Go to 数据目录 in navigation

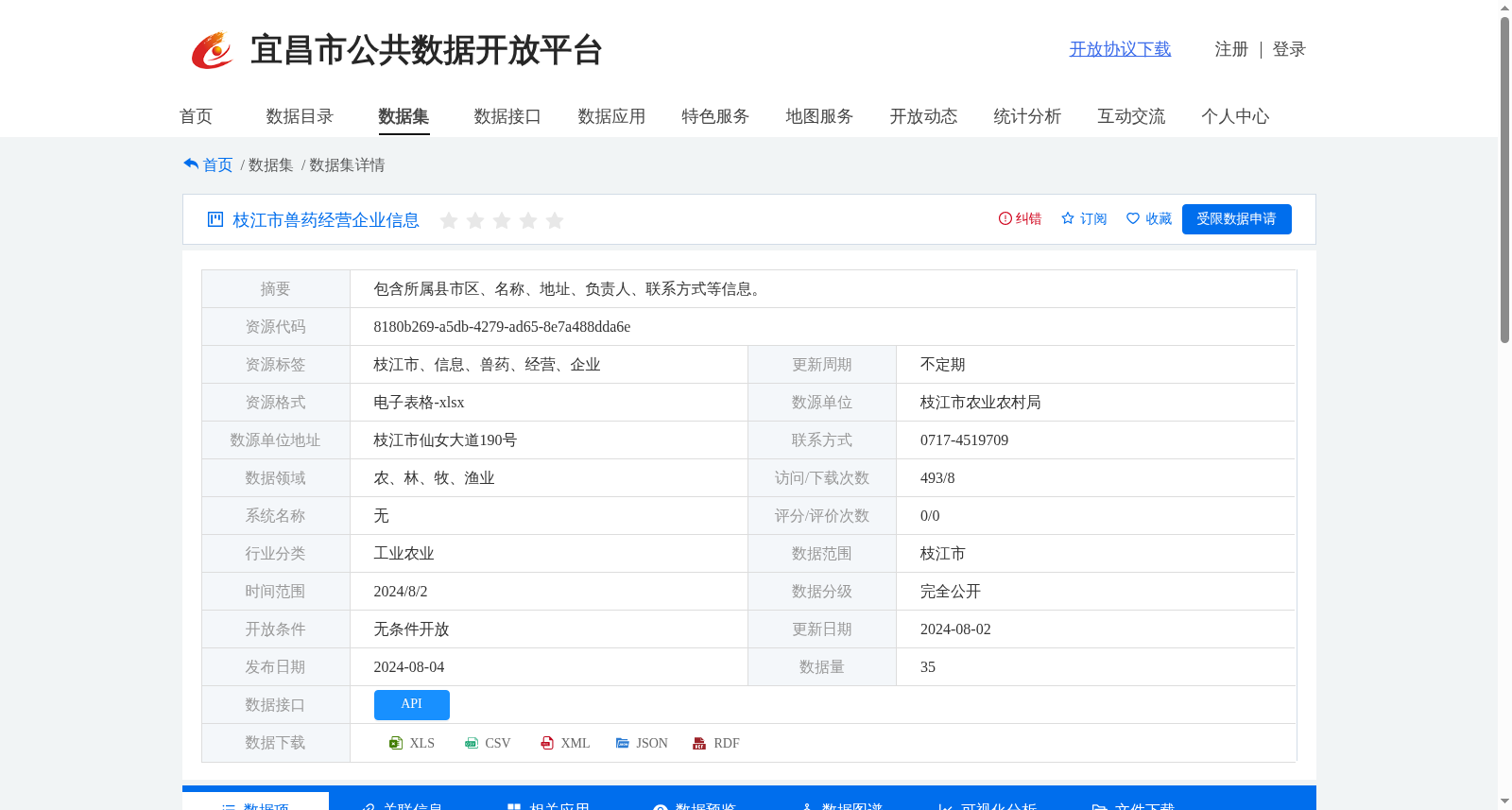300,116
